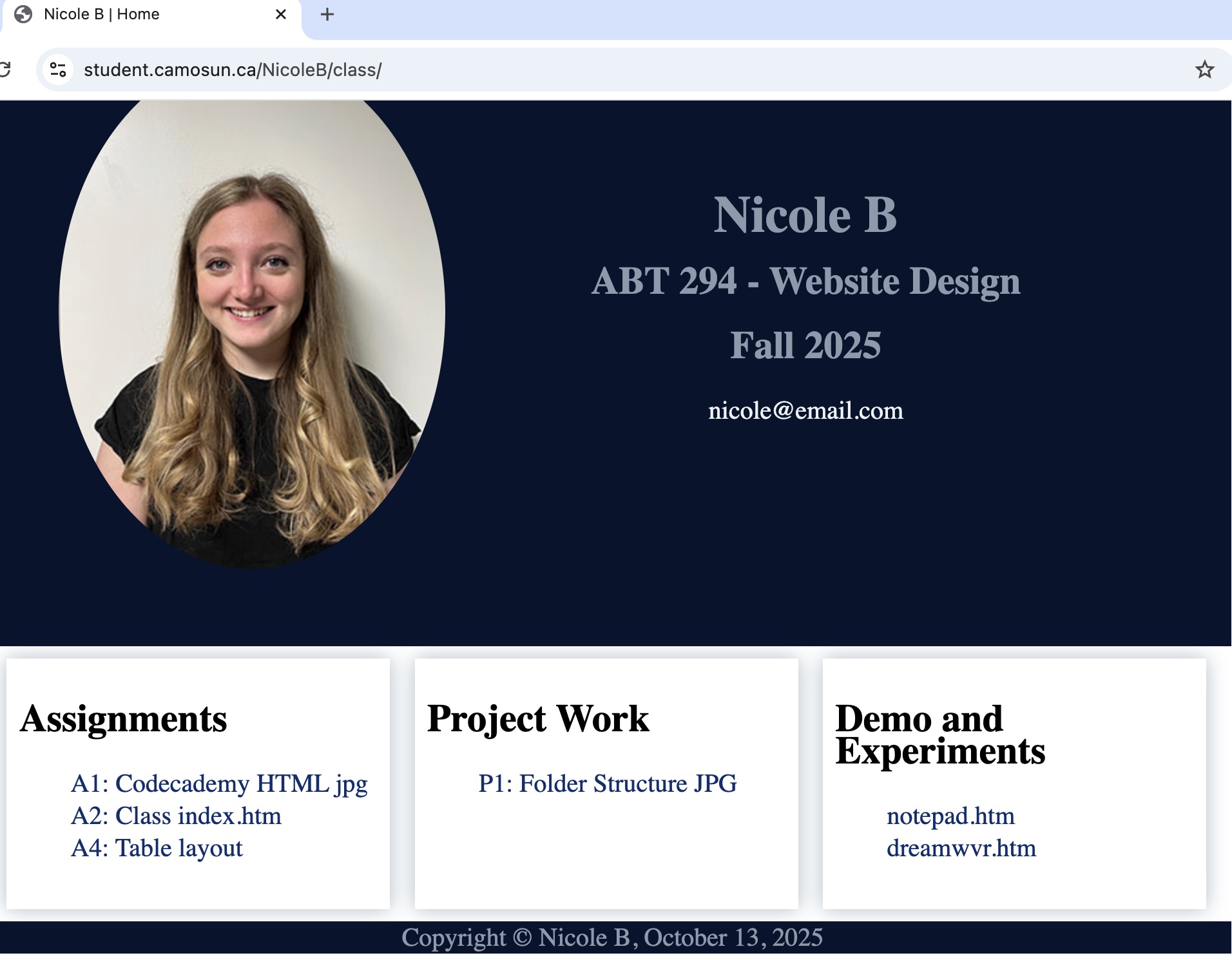The image size is (1232, 960).
Task: Click the site information icon in address bar
Action: pos(58,70)
